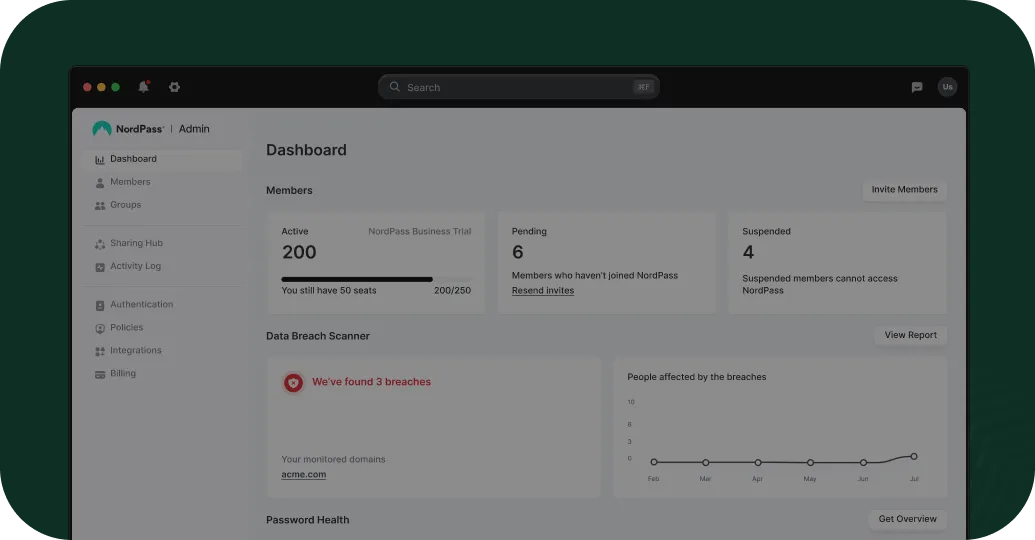Click the Resend invites link
The height and width of the screenshot is (540, 1035).
pos(543,290)
